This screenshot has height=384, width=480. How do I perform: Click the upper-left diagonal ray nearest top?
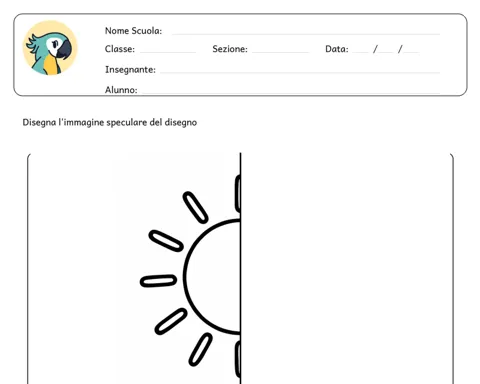(195, 207)
